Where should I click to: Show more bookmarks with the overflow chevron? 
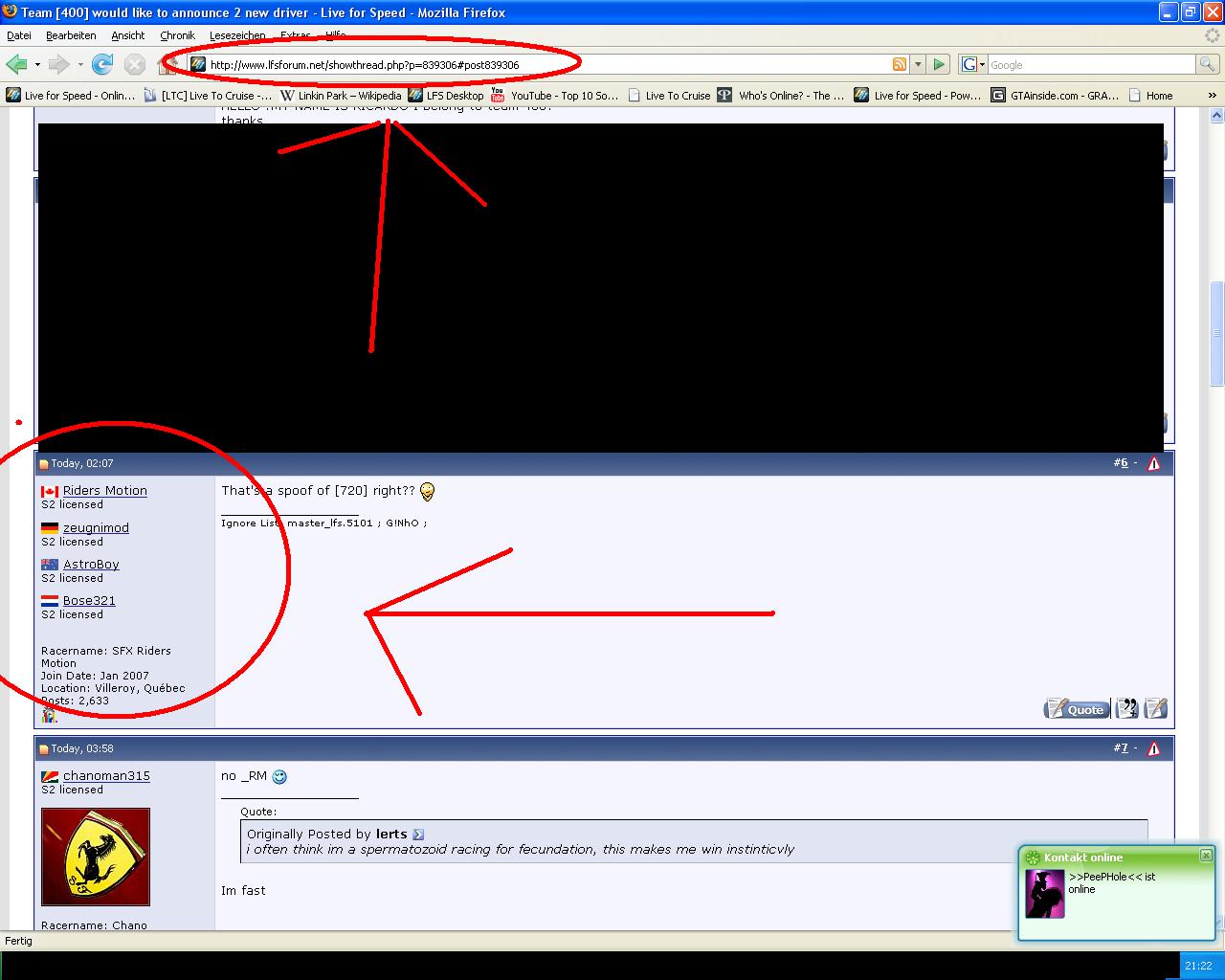click(x=1214, y=96)
